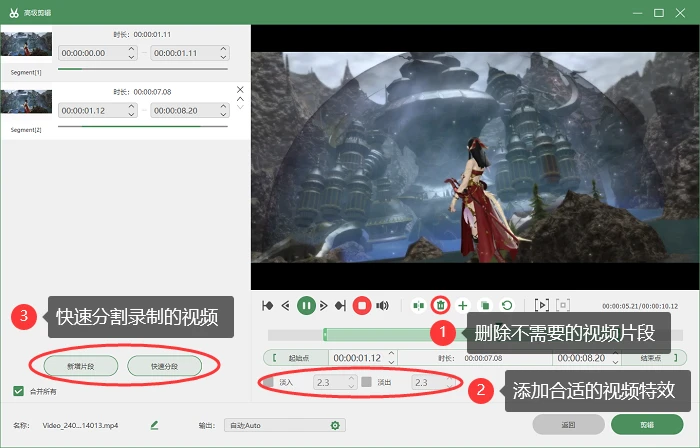This screenshot has width=700, height=448.
Task: Add a new segment with the plus icon
Action: [x=462, y=306]
